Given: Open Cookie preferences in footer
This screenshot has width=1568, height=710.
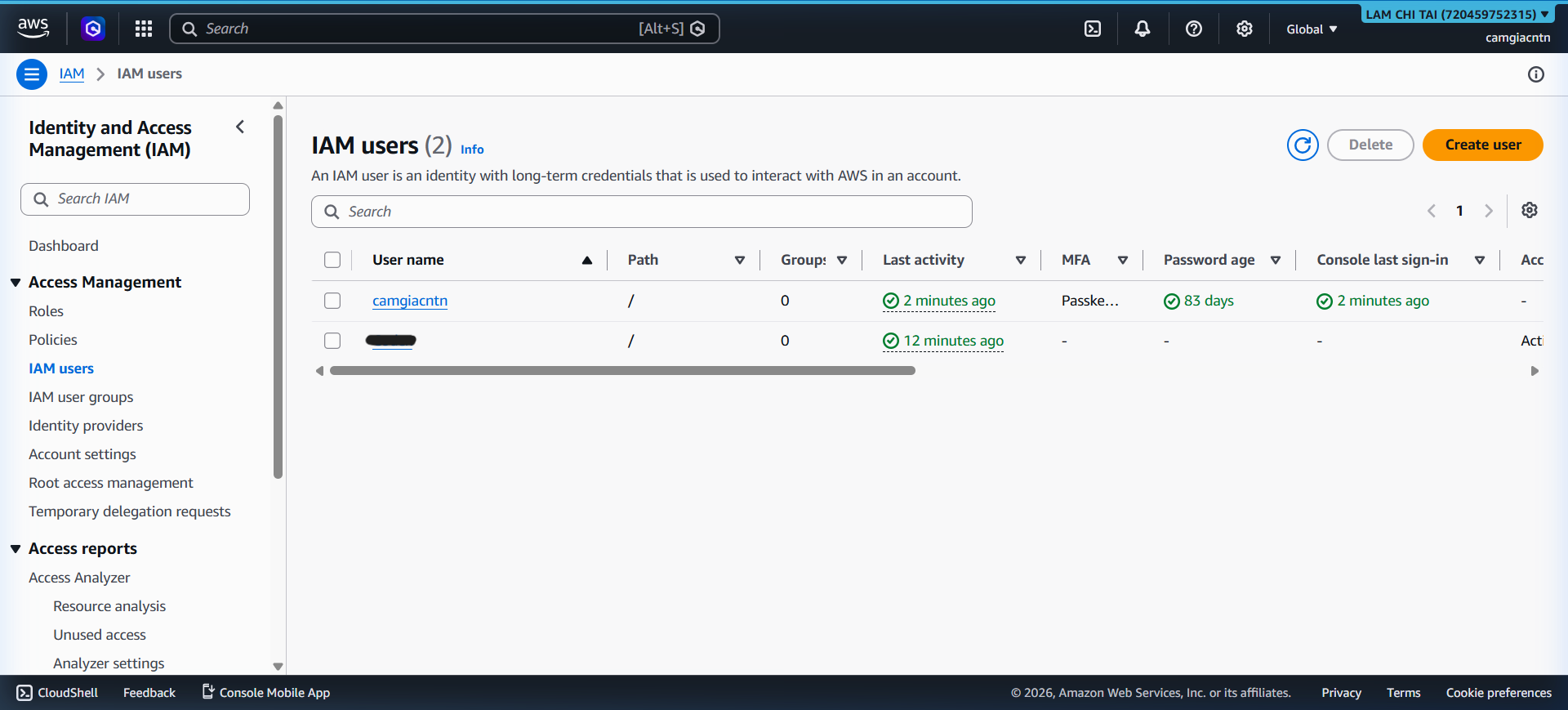Looking at the screenshot, I should click(1499, 693).
